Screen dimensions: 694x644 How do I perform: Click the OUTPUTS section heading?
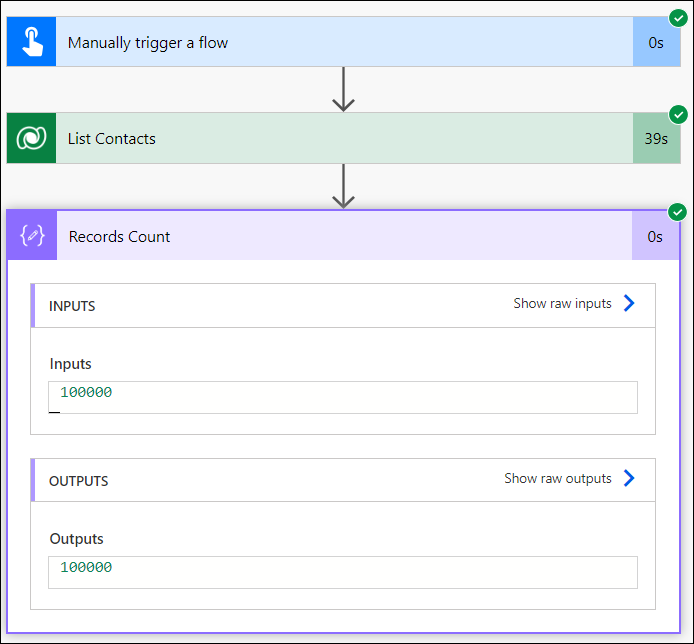tap(78, 481)
